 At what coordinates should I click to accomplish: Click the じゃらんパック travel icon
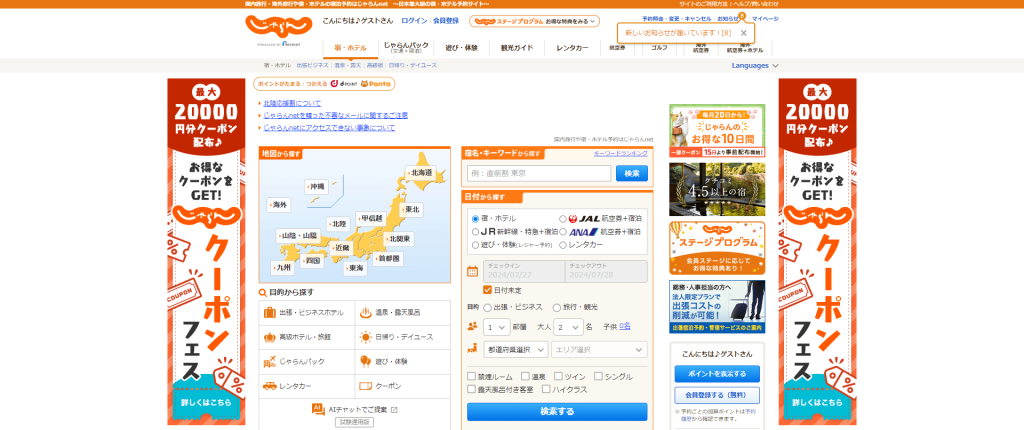click(x=269, y=361)
